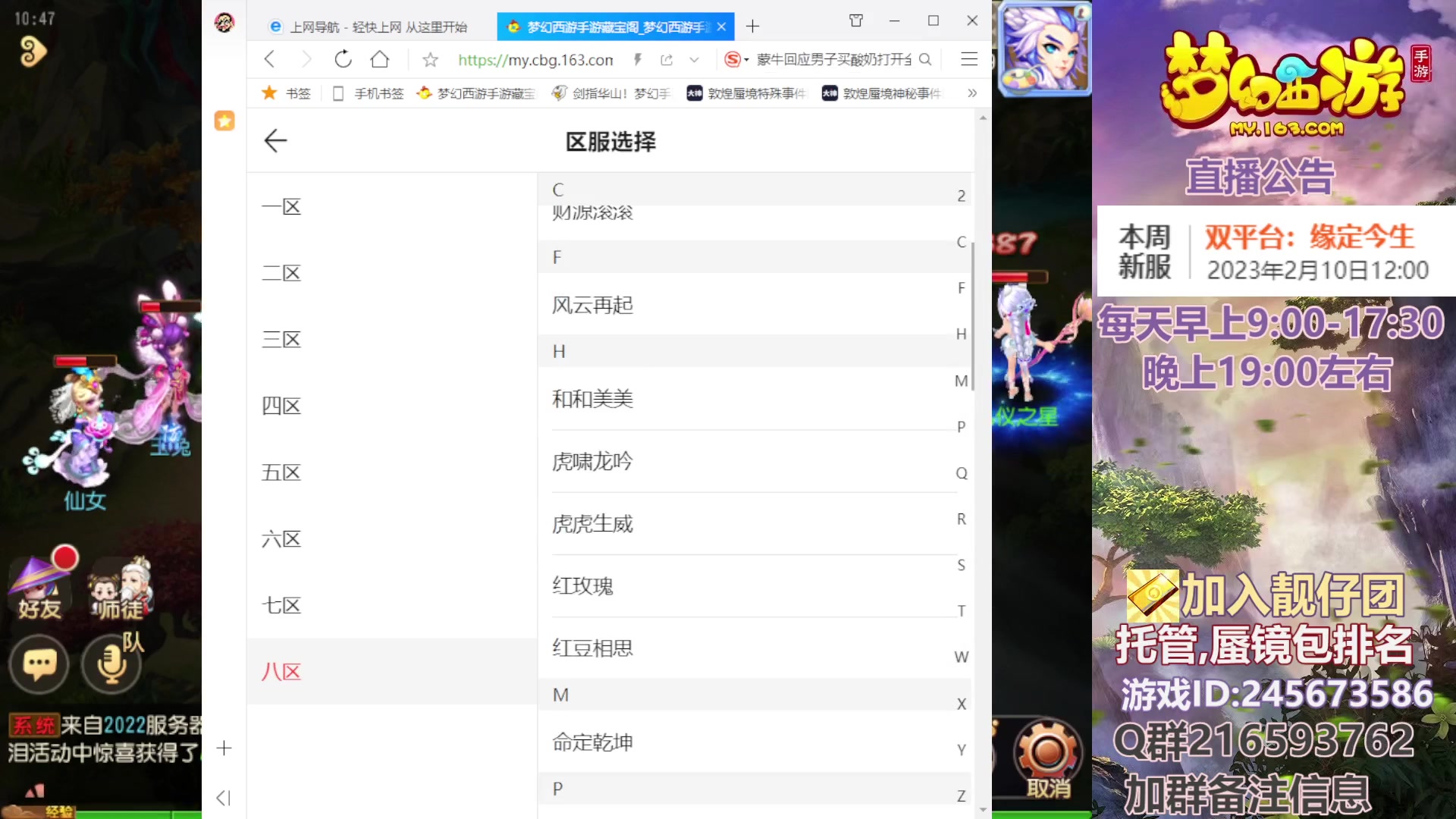Open the browser skin shirt icon

point(856,20)
